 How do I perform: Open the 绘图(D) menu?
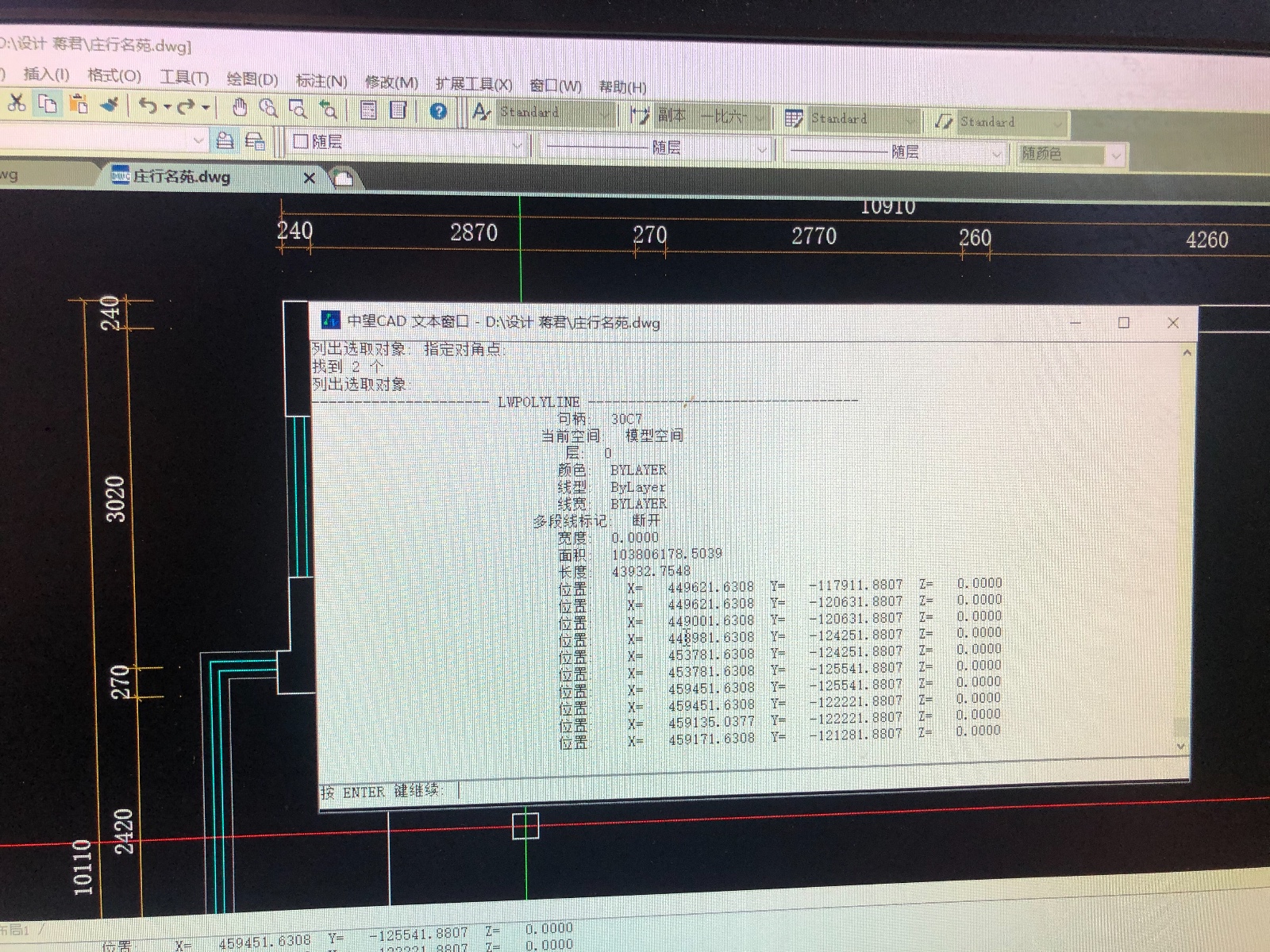coord(252,79)
